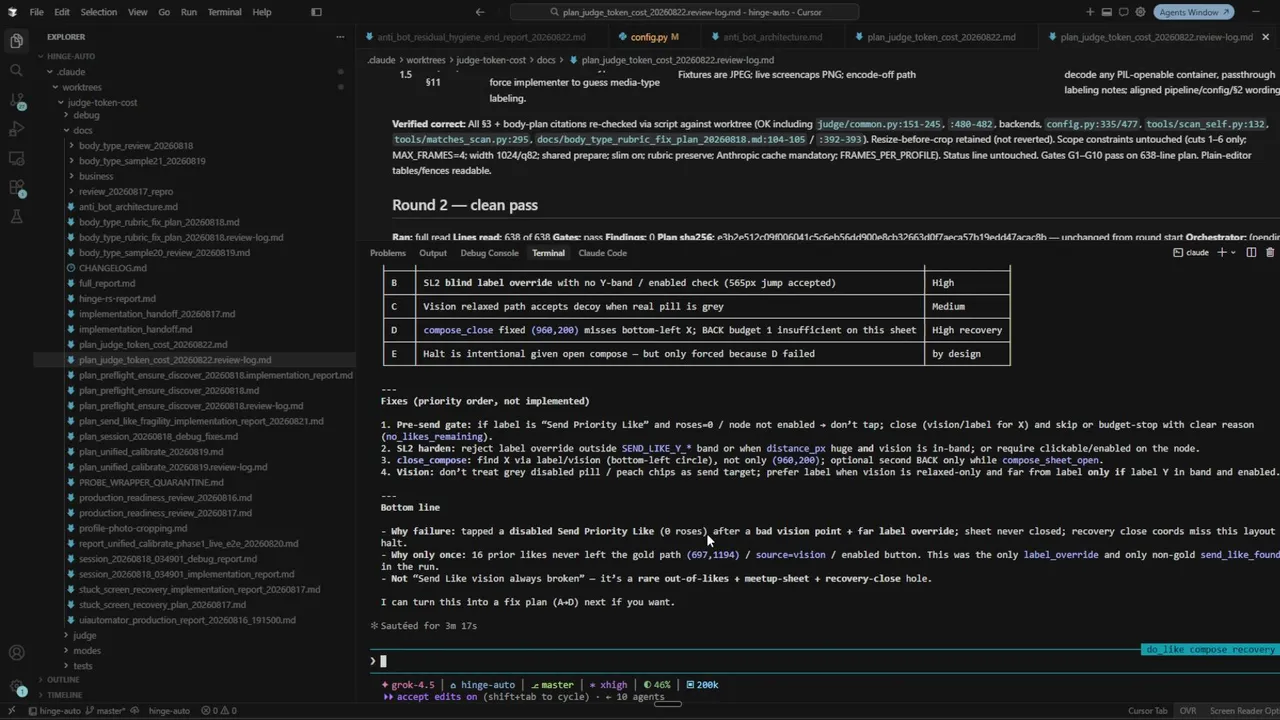
Task: Open the Terminal menu in the menu bar
Action: [224, 12]
